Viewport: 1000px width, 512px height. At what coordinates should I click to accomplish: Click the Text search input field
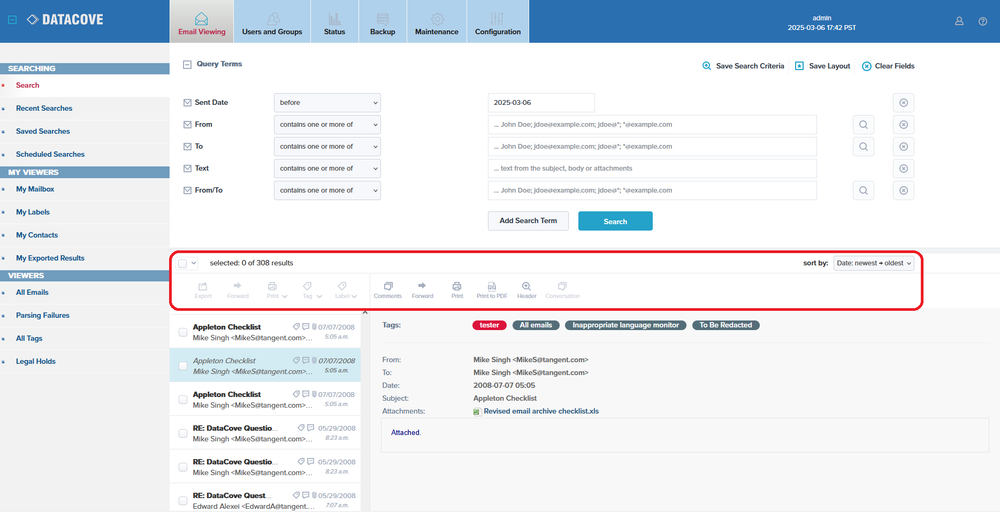click(x=652, y=168)
